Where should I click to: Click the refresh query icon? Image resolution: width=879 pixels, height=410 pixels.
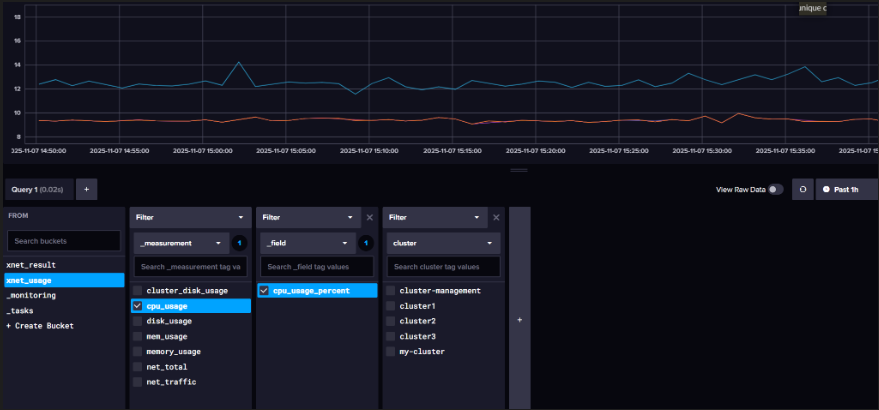[803, 190]
